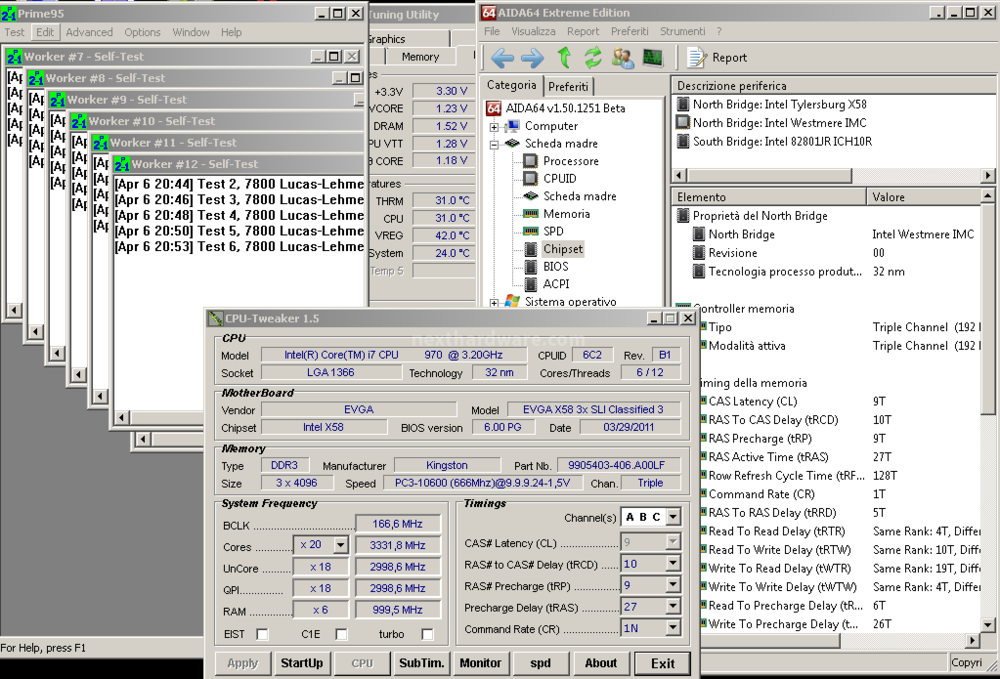The height and width of the screenshot is (679, 1000).
Task: Click the Apply button in CPU-Tweaker
Action: tap(242, 663)
